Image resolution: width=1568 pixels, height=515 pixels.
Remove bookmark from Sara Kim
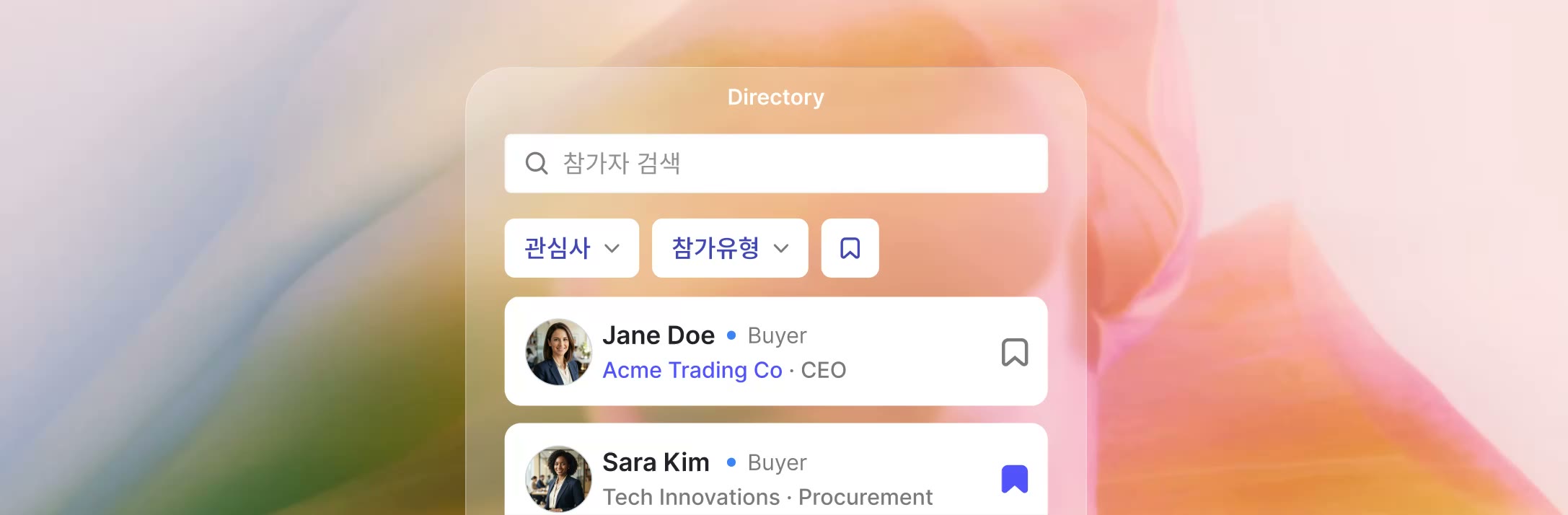click(1014, 479)
